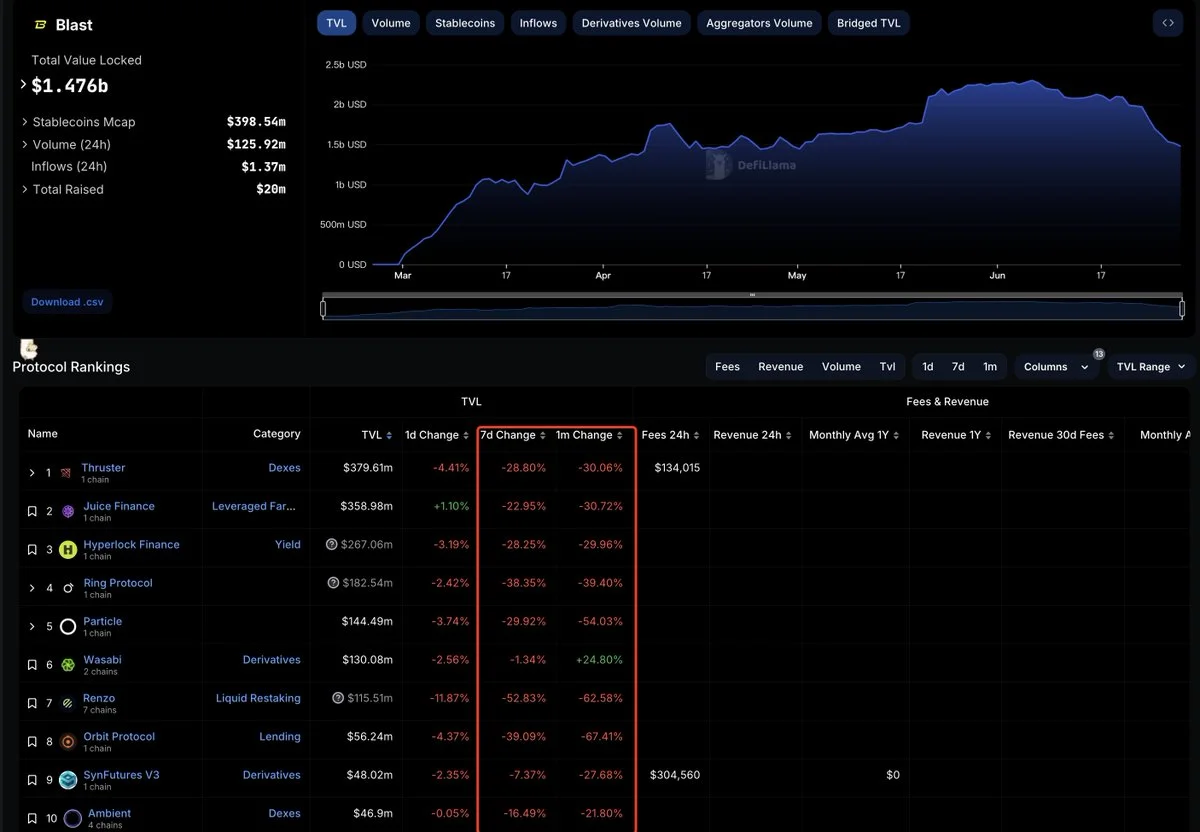
Task: Click the Ring Protocol logo icon
Action: (68, 588)
